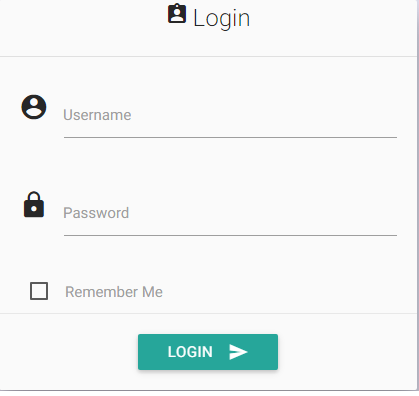
Task: Click the underline beneath the Password field
Action: pyautogui.click(x=230, y=235)
